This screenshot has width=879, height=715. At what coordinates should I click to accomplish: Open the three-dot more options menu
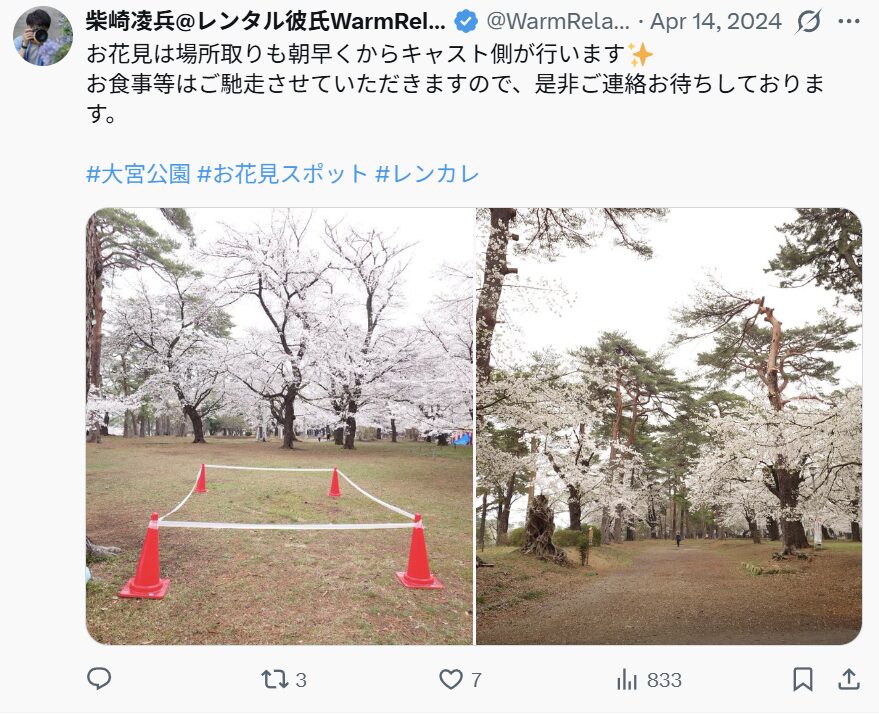pos(849,22)
